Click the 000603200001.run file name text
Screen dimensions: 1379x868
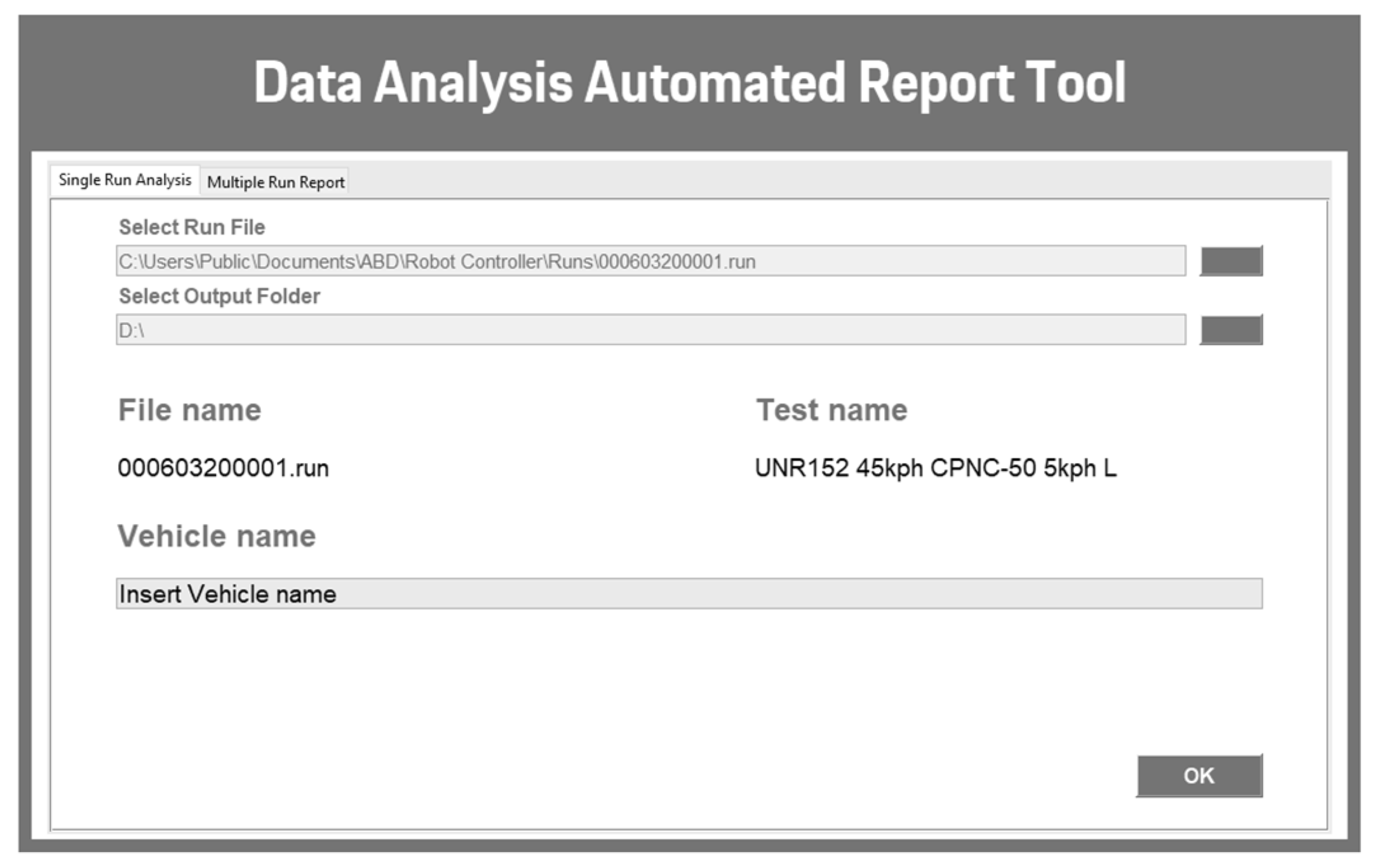coord(223,469)
